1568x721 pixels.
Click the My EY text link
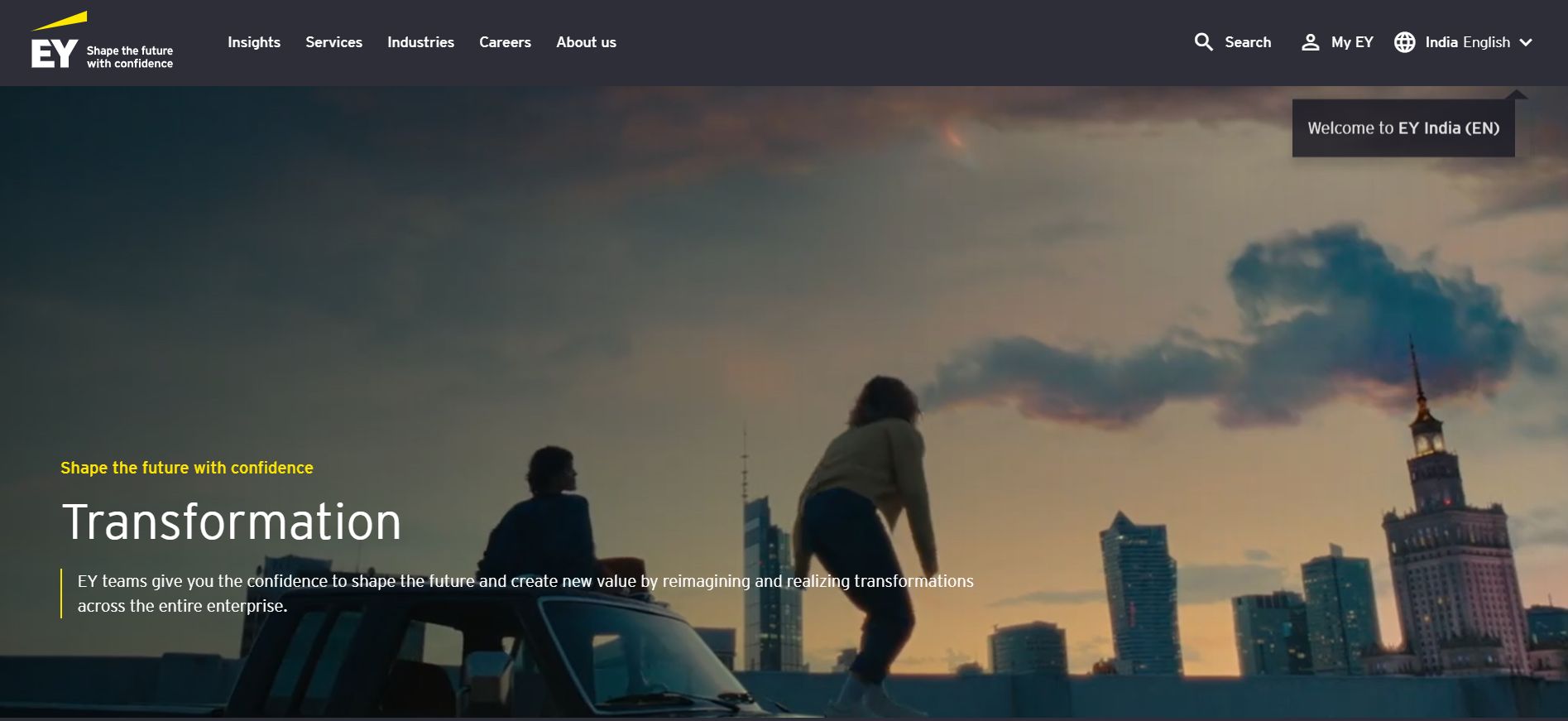1352,42
